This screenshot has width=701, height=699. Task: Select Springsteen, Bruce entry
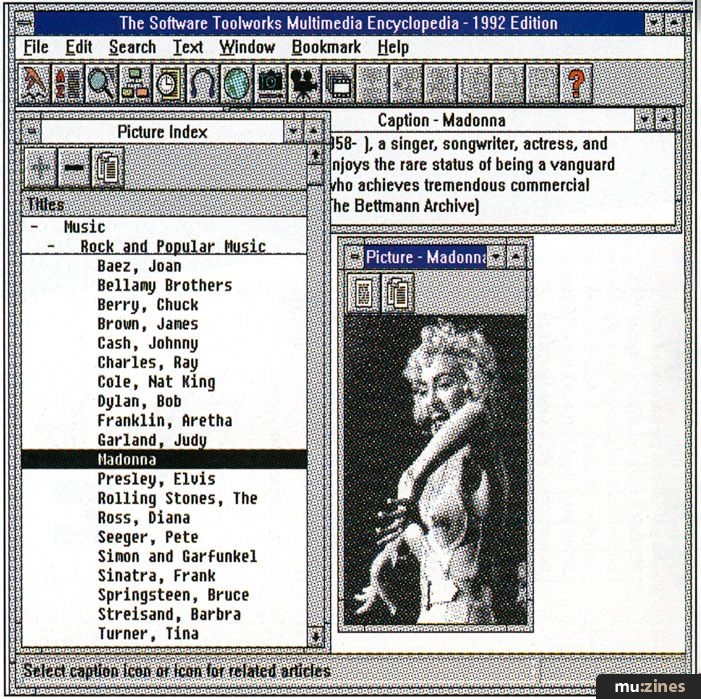[173, 595]
